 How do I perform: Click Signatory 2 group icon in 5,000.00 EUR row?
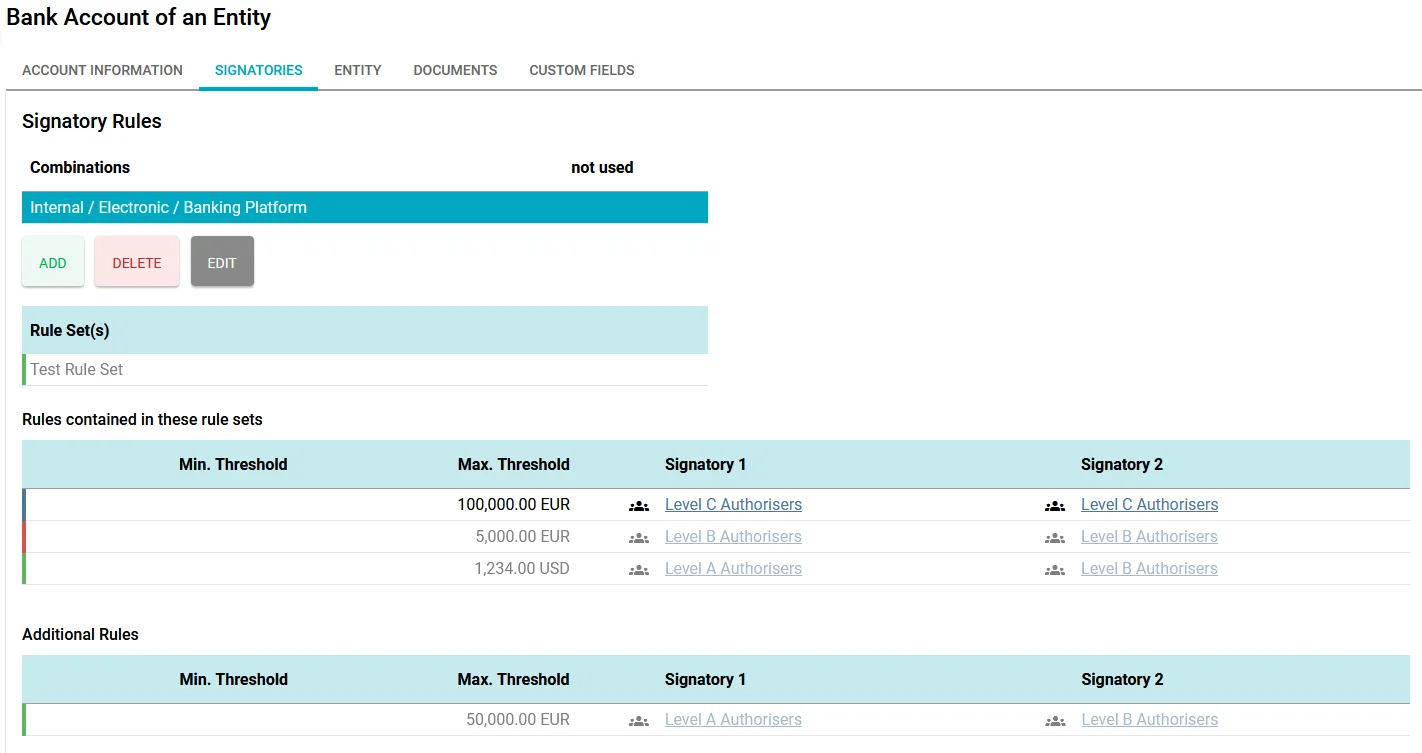pos(1055,538)
